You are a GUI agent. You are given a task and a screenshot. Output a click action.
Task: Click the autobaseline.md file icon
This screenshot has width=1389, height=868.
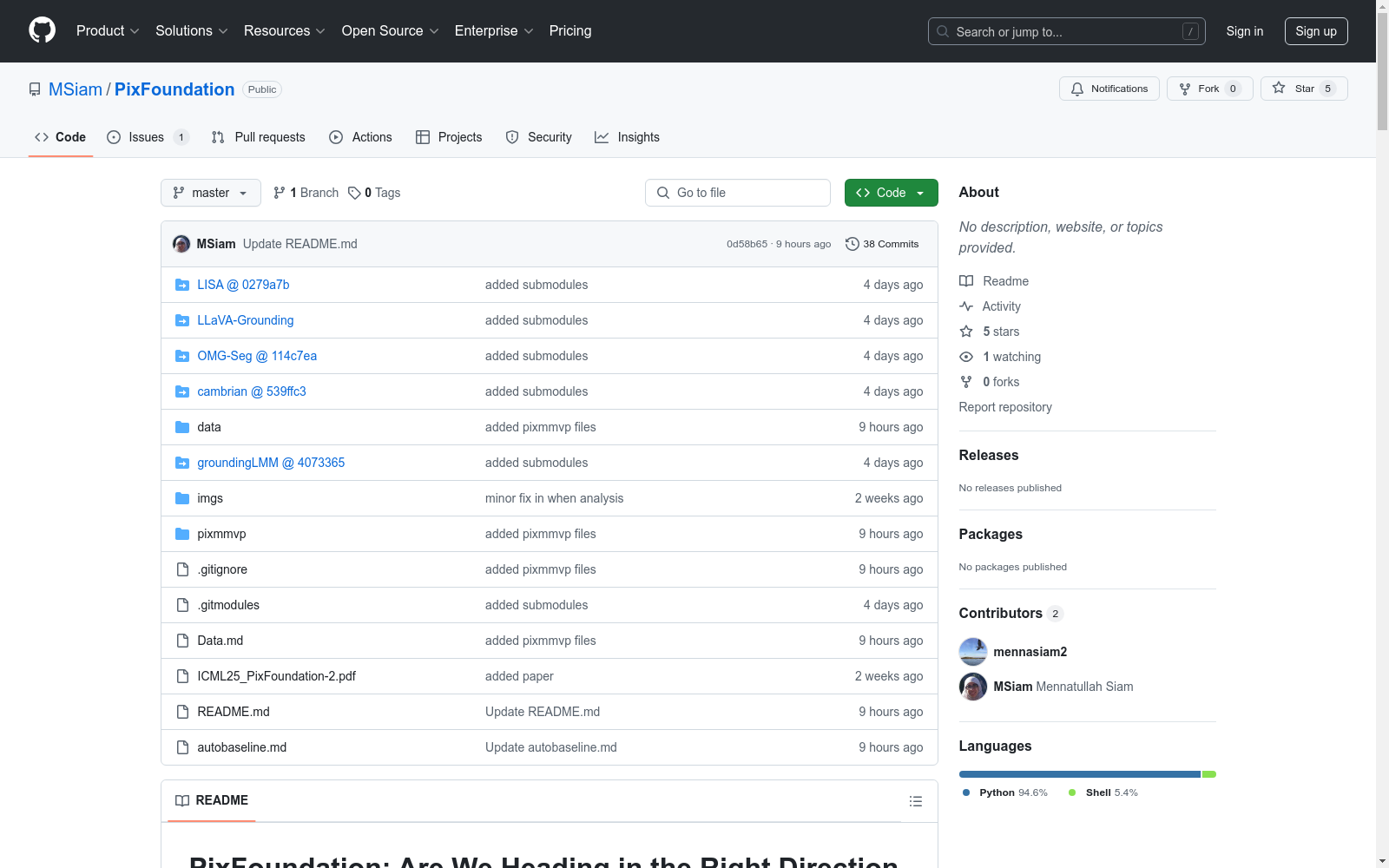[182, 747]
